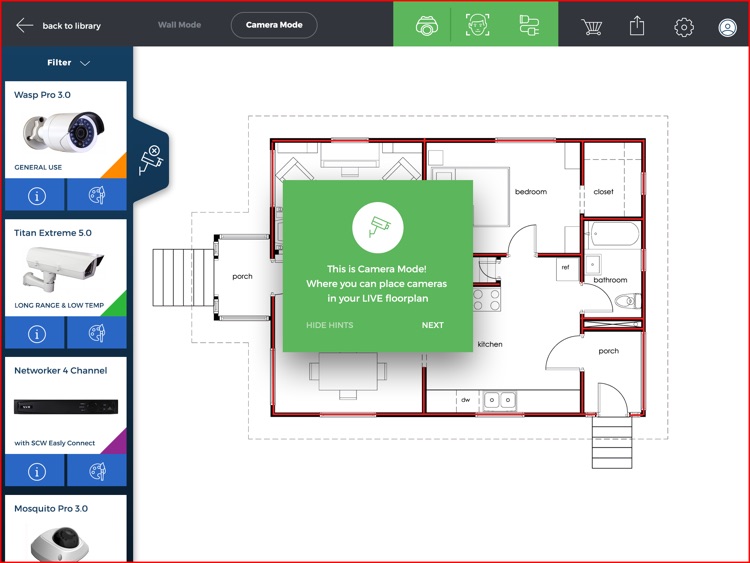Select Camera Mode tab
The image size is (750, 563).
click(x=274, y=25)
